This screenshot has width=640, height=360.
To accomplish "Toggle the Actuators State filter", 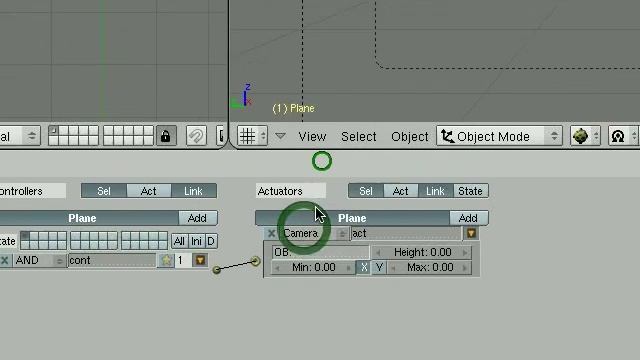I will pyautogui.click(x=470, y=191).
